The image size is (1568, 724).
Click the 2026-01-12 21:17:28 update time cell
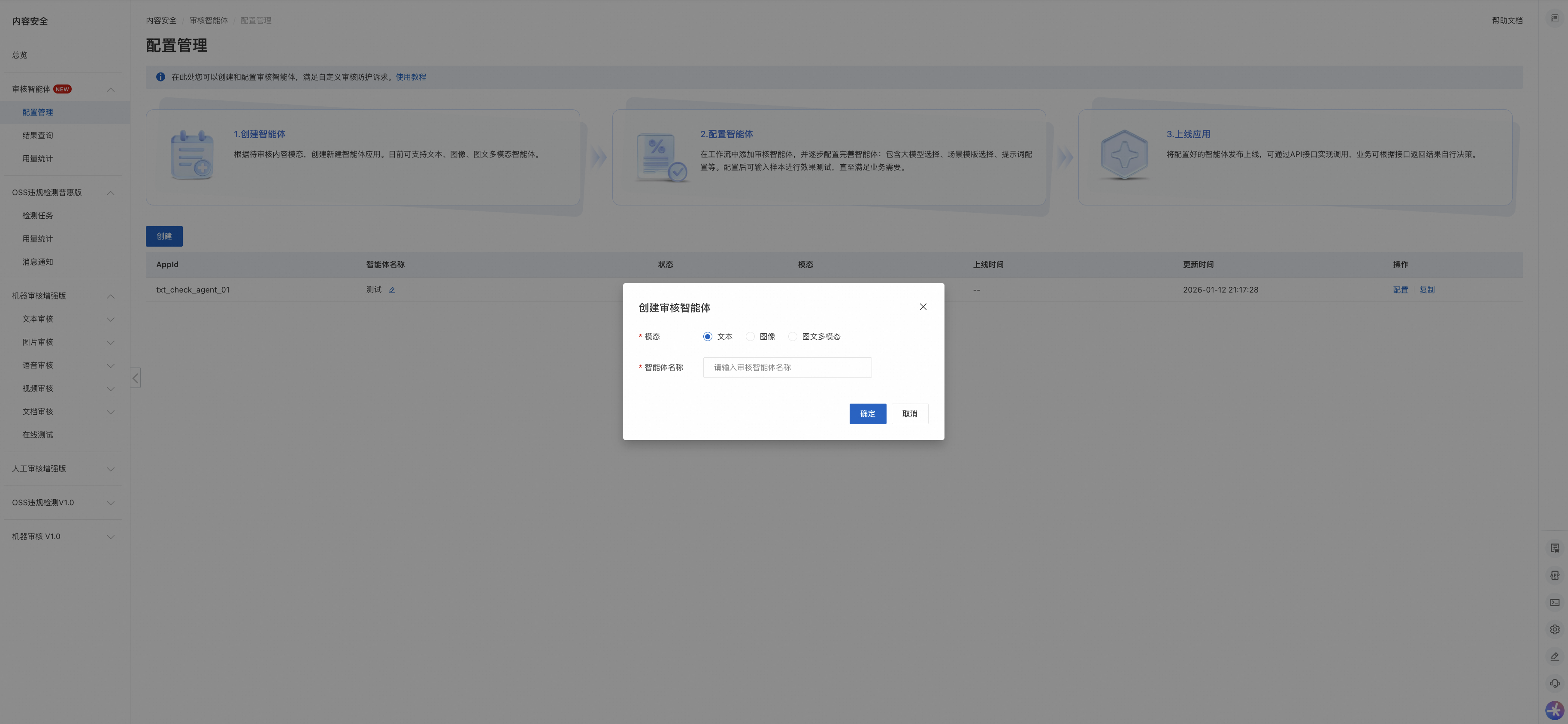[x=1220, y=290]
